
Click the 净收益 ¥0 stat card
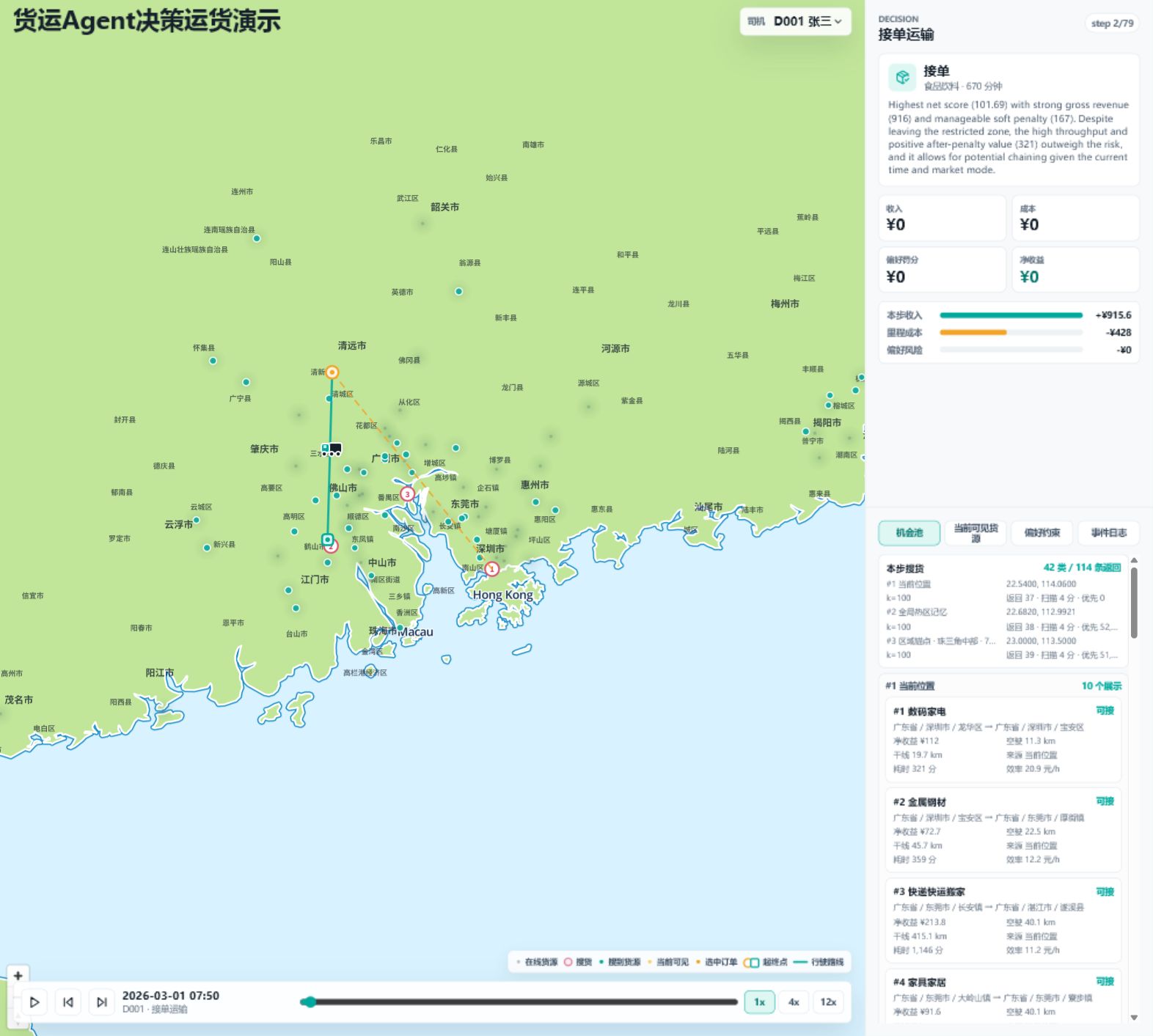pos(1075,270)
